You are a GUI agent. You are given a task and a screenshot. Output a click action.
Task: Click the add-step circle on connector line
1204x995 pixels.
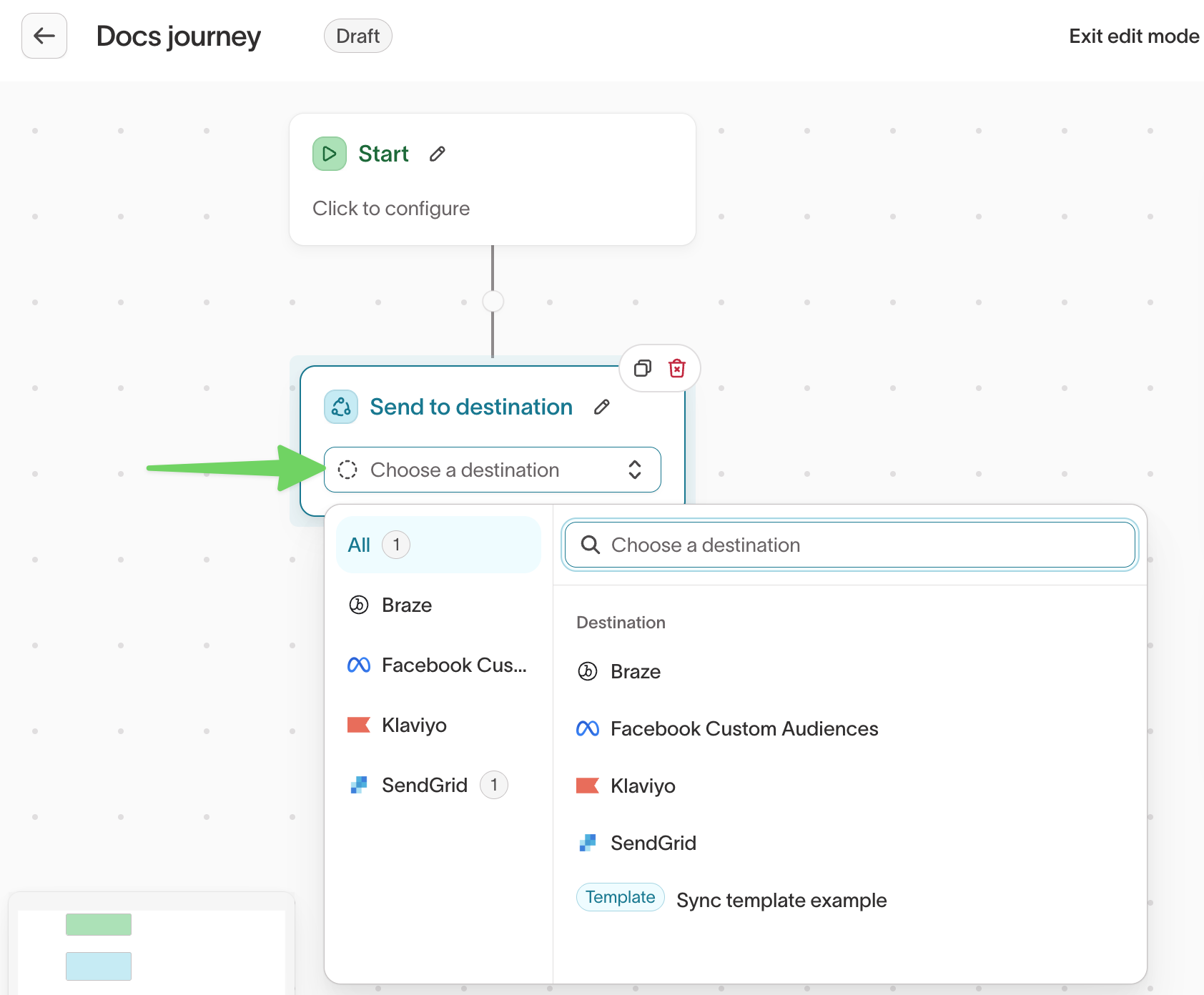(493, 301)
